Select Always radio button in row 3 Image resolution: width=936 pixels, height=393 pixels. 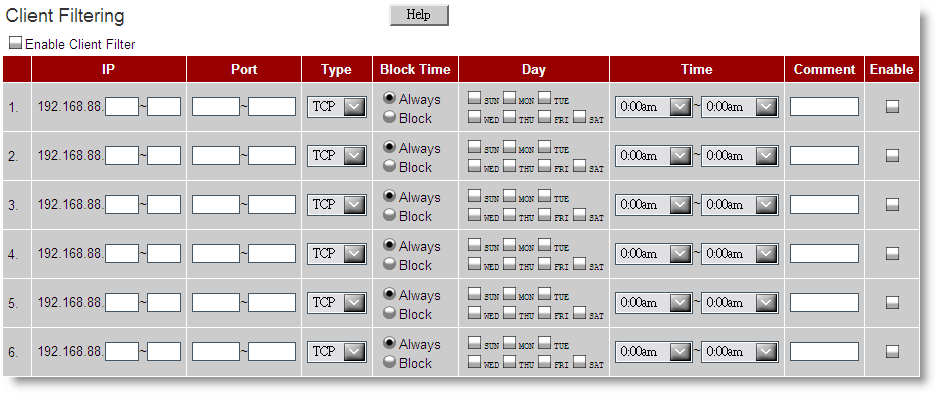tap(390, 195)
